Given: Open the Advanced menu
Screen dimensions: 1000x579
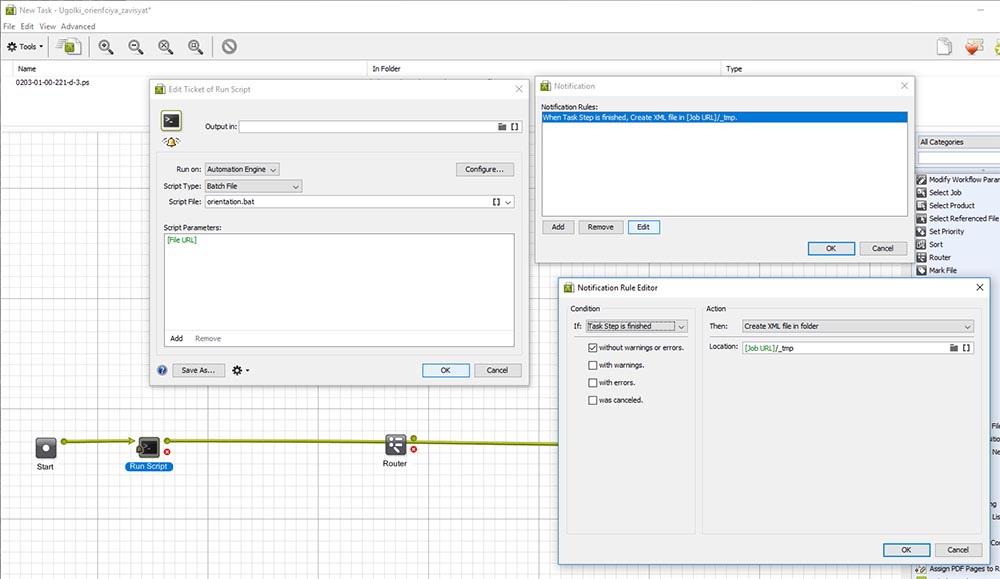Looking at the screenshot, I should 78,26.
